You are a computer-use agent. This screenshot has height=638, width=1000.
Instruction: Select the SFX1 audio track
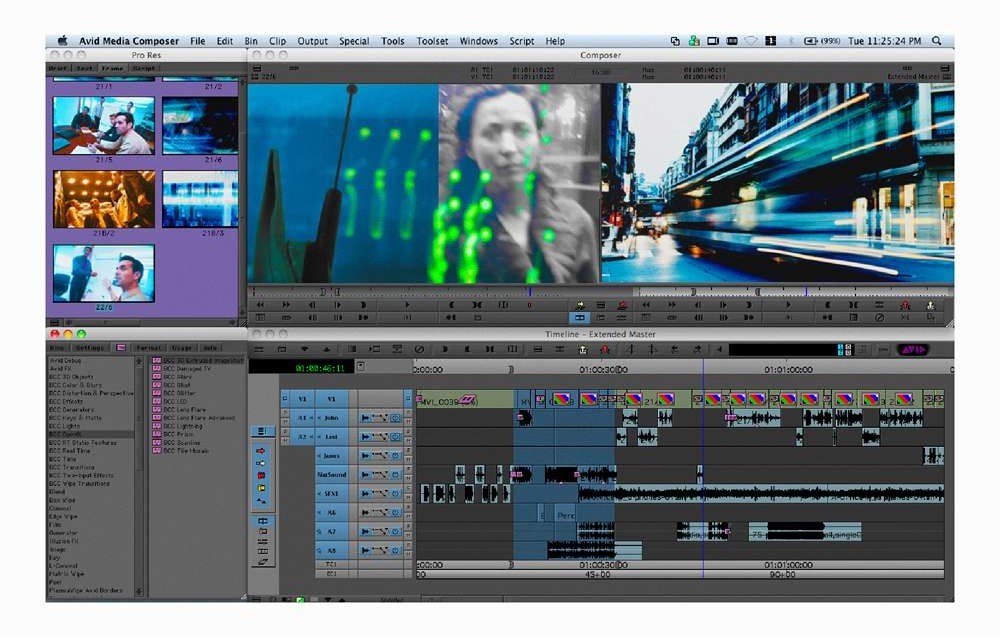click(x=332, y=494)
